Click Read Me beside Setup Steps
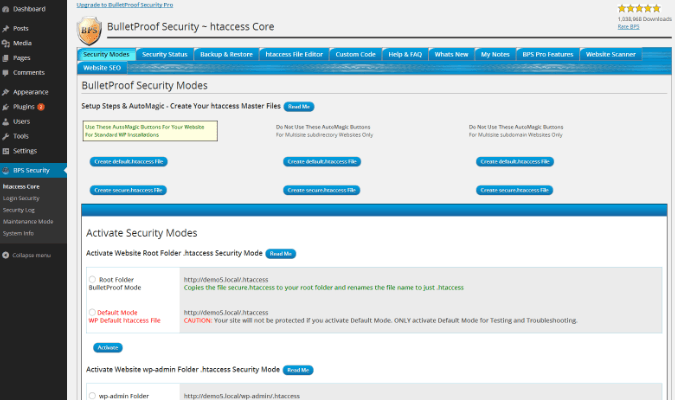The image size is (675, 400). pos(299,106)
